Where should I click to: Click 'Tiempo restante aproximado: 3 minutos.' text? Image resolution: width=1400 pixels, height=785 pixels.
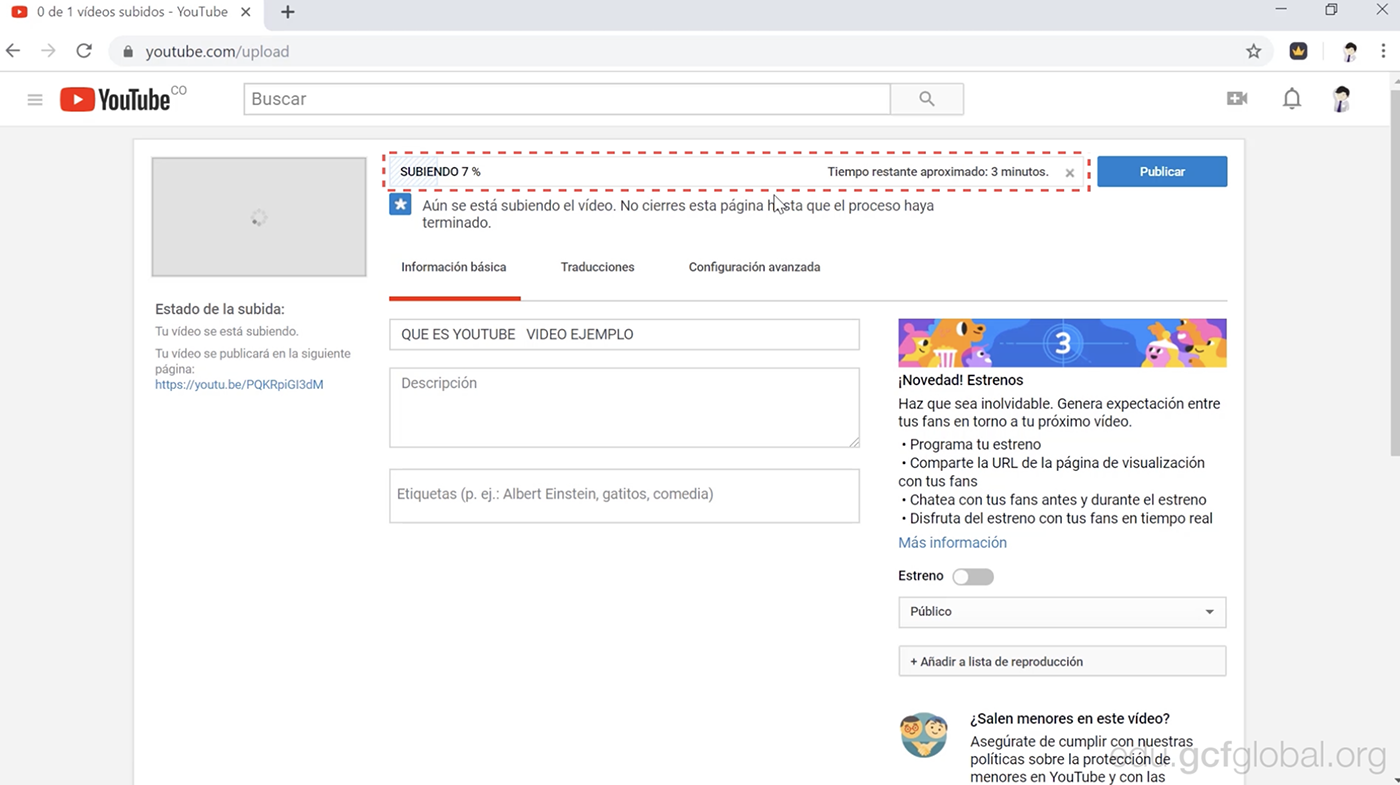(938, 172)
